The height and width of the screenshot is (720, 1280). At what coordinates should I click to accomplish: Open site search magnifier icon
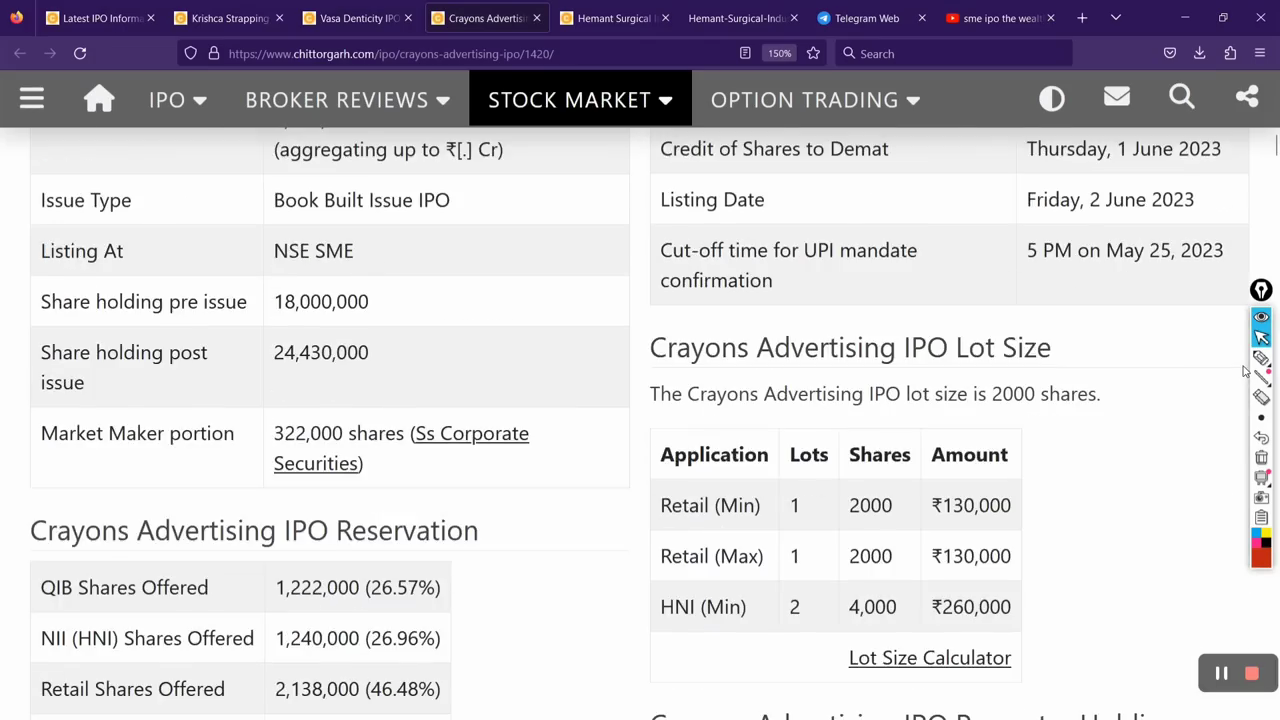1182,97
